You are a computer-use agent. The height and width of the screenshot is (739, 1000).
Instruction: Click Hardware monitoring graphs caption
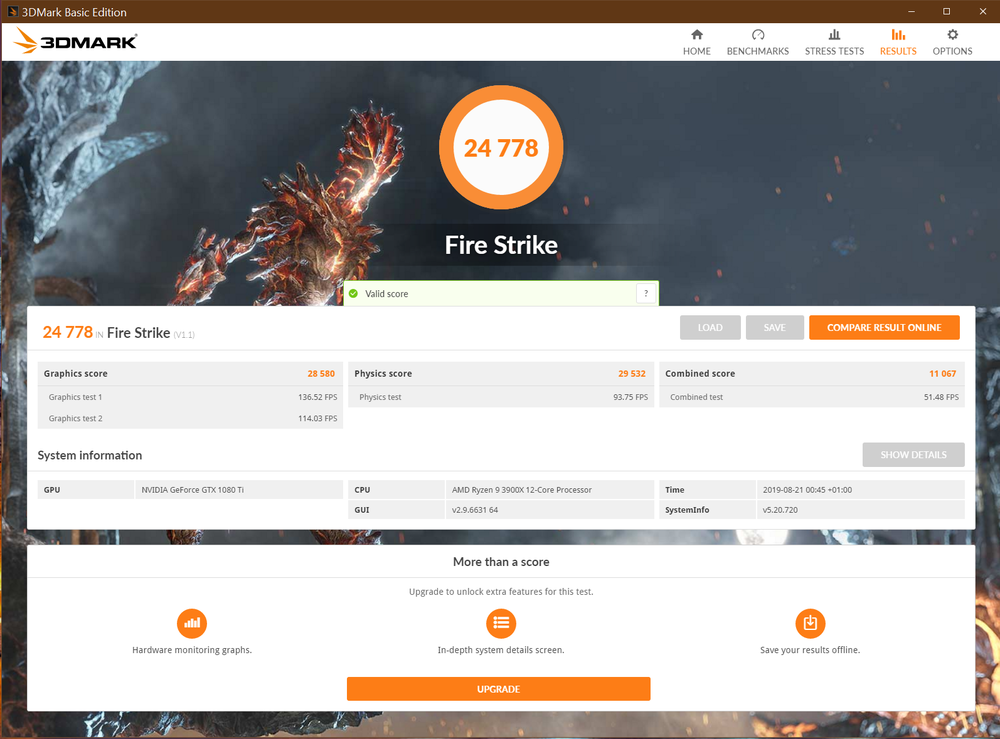[x=192, y=650]
